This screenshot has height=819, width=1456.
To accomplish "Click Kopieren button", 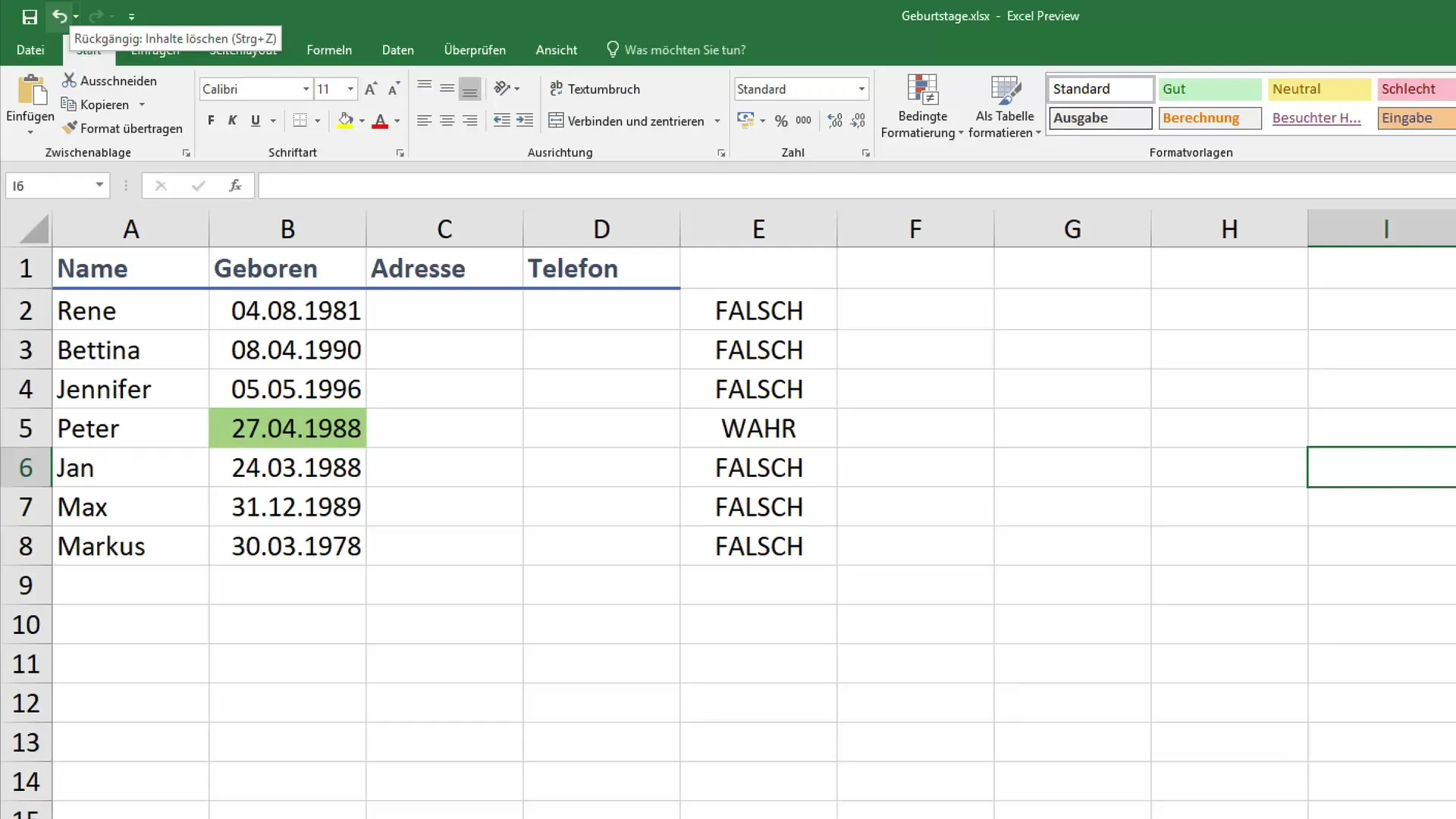I will point(96,105).
